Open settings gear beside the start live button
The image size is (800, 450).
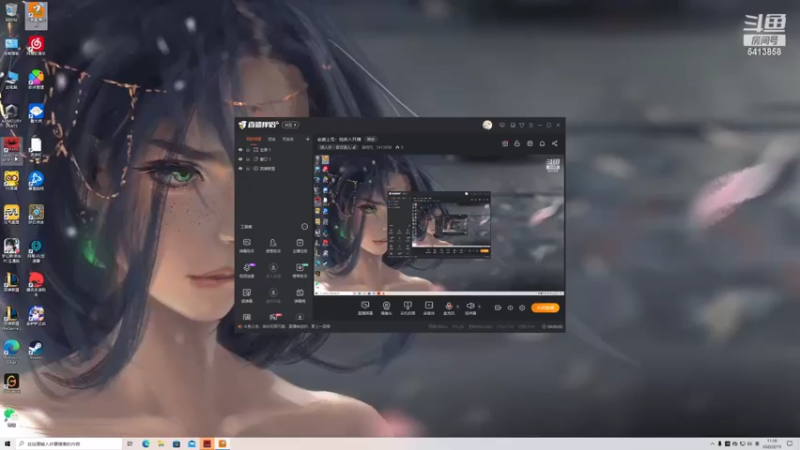pyautogui.click(x=522, y=308)
